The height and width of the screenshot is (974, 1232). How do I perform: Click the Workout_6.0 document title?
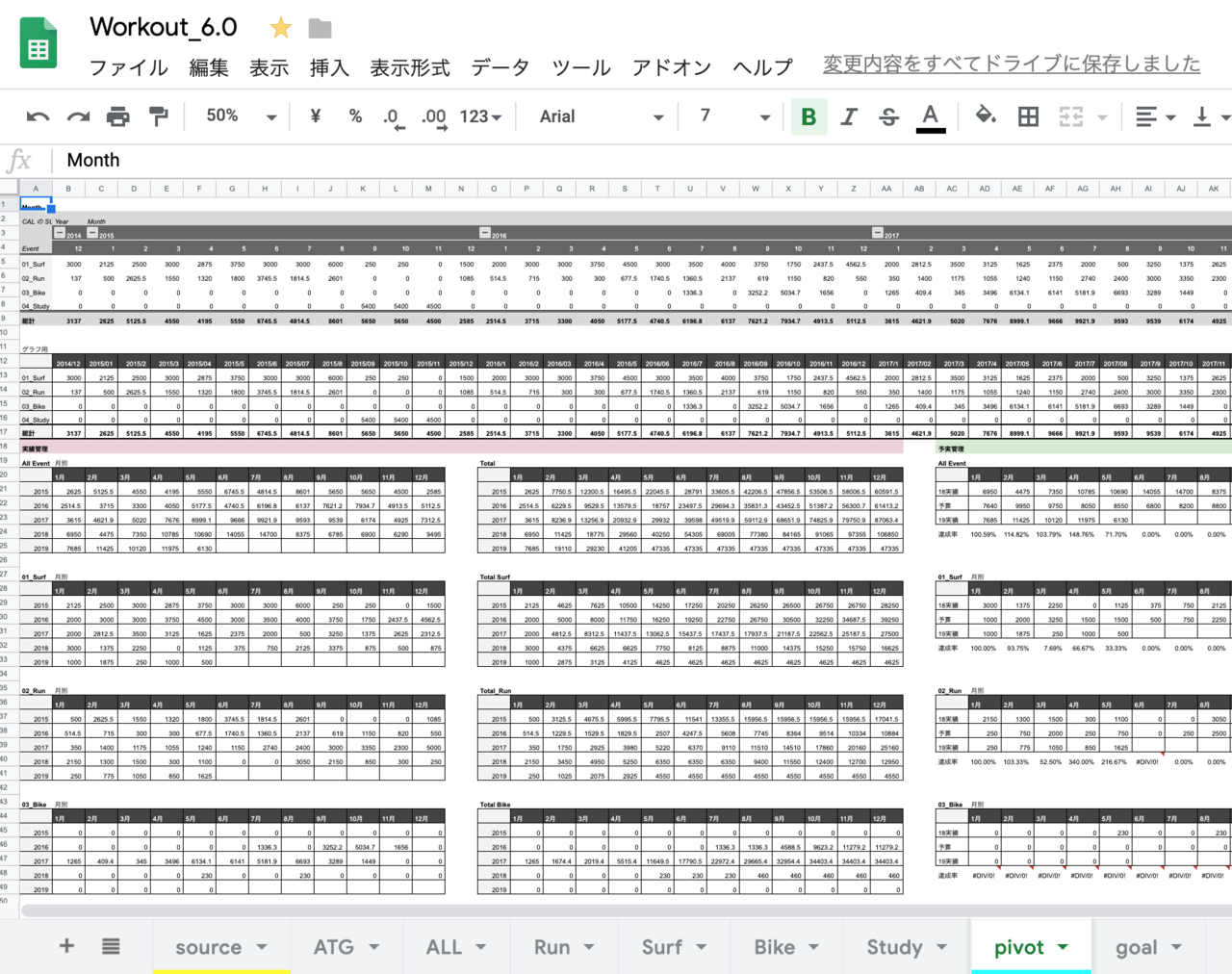coord(164,27)
